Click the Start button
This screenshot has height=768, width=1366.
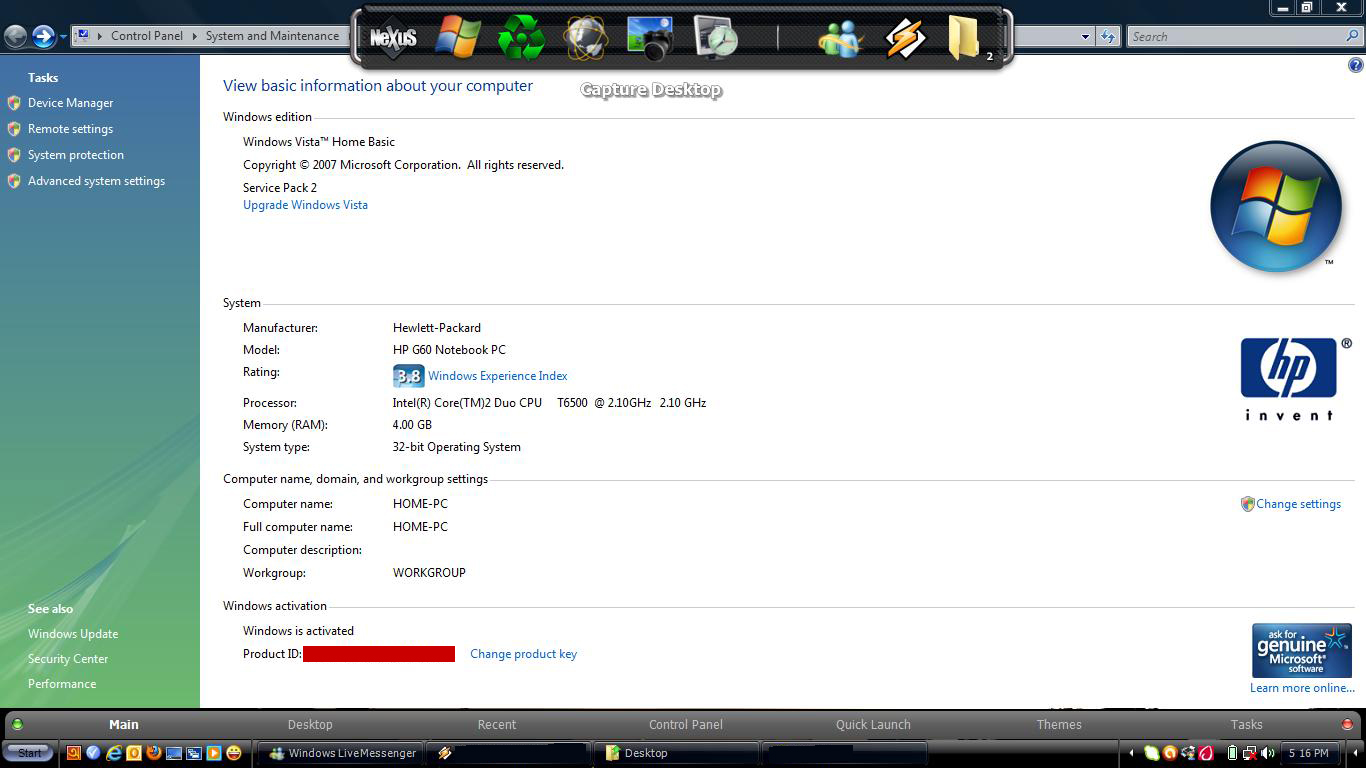[x=28, y=753]
